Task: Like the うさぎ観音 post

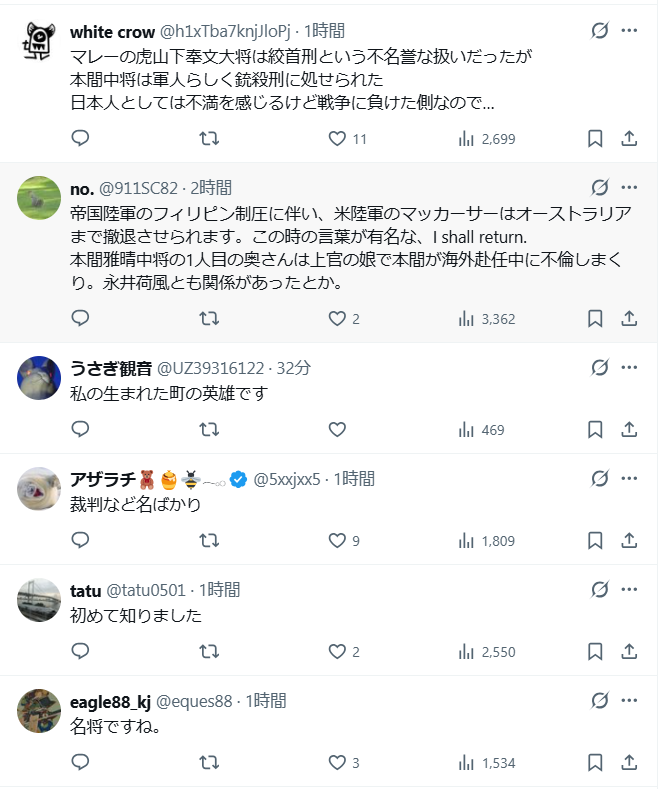Action: [x=337, y=430]
